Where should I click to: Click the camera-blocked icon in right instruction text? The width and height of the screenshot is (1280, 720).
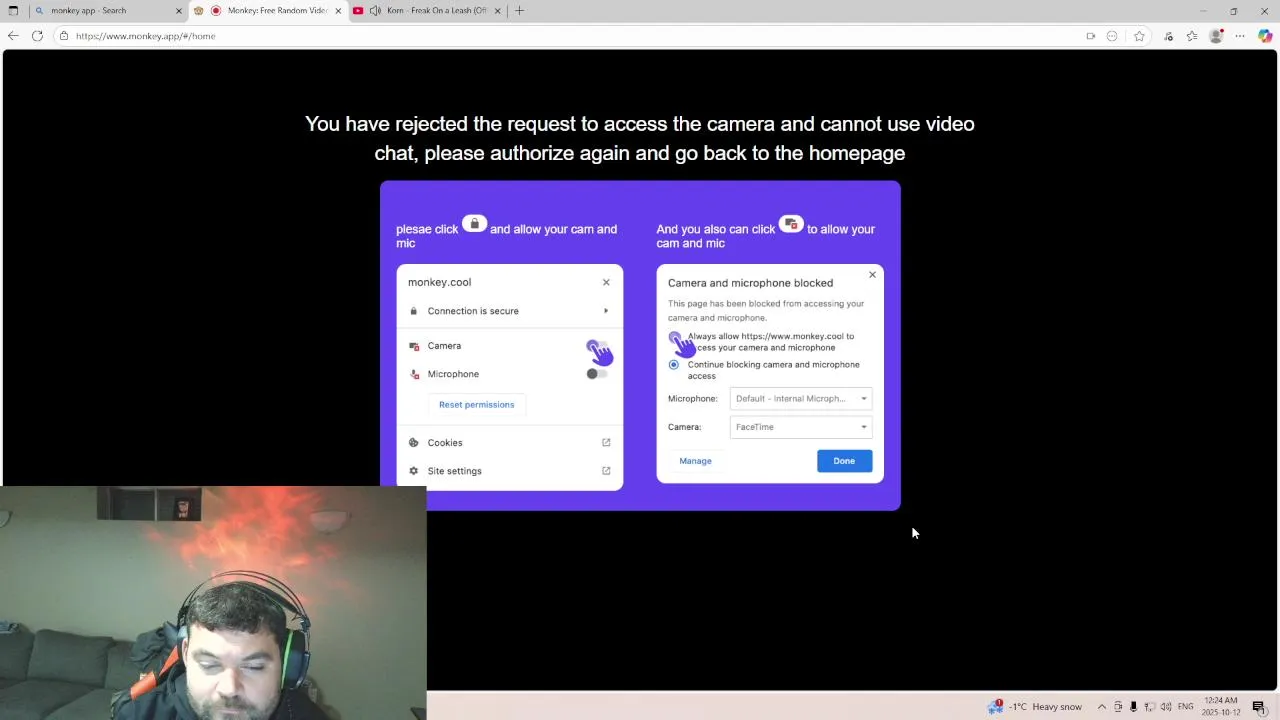[791, 224]
